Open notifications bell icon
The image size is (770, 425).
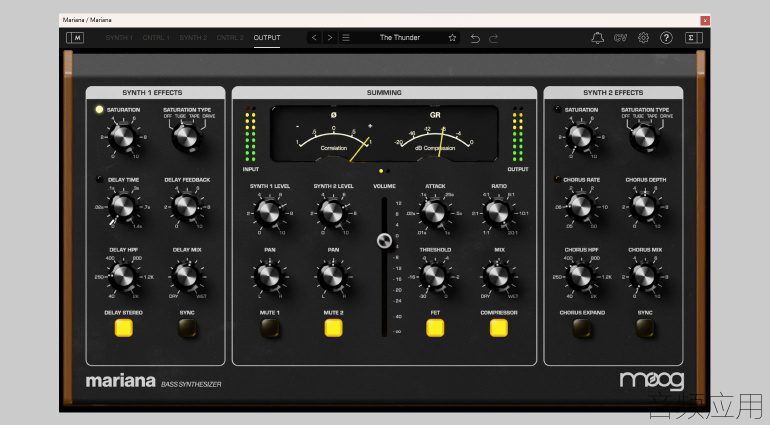point(598,38)
